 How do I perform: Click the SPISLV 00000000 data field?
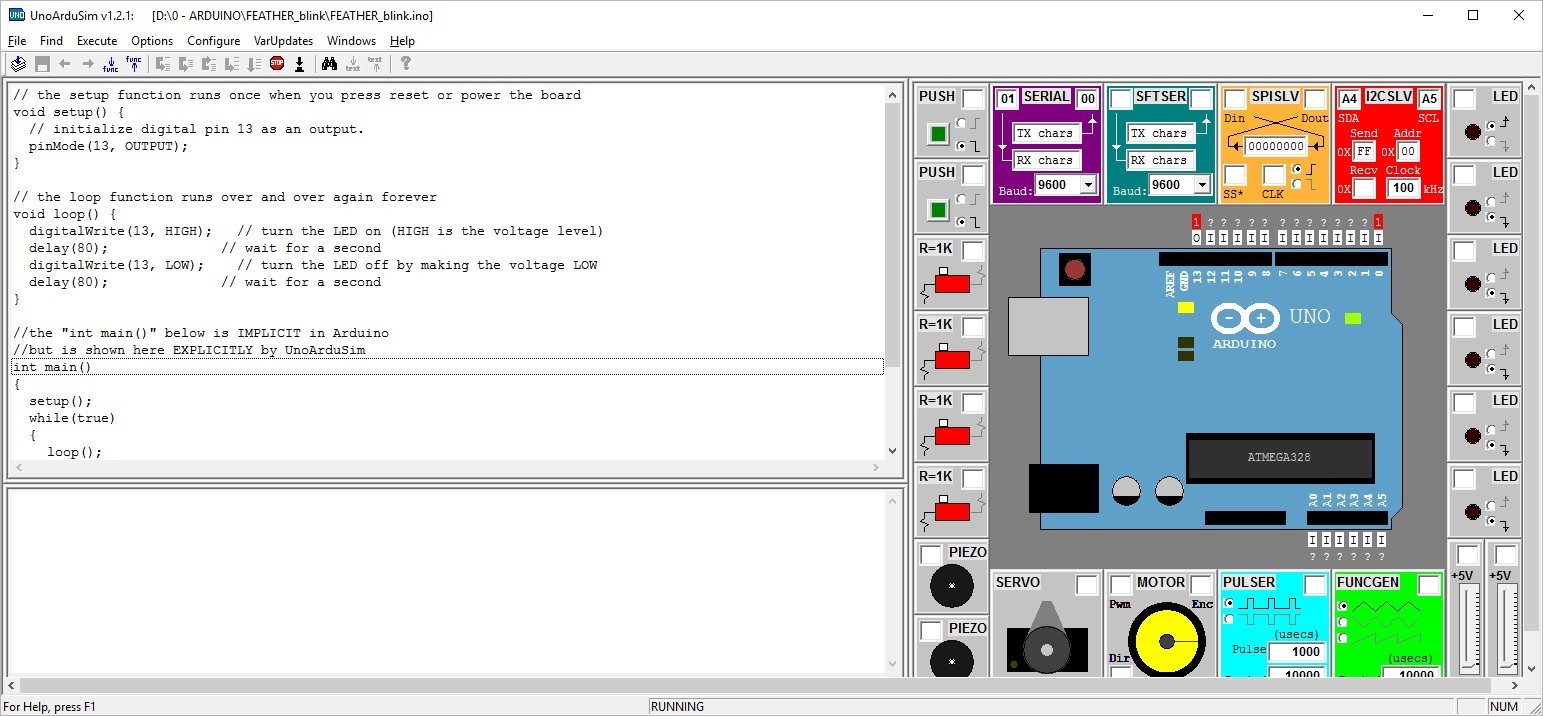coord(1275,146)
